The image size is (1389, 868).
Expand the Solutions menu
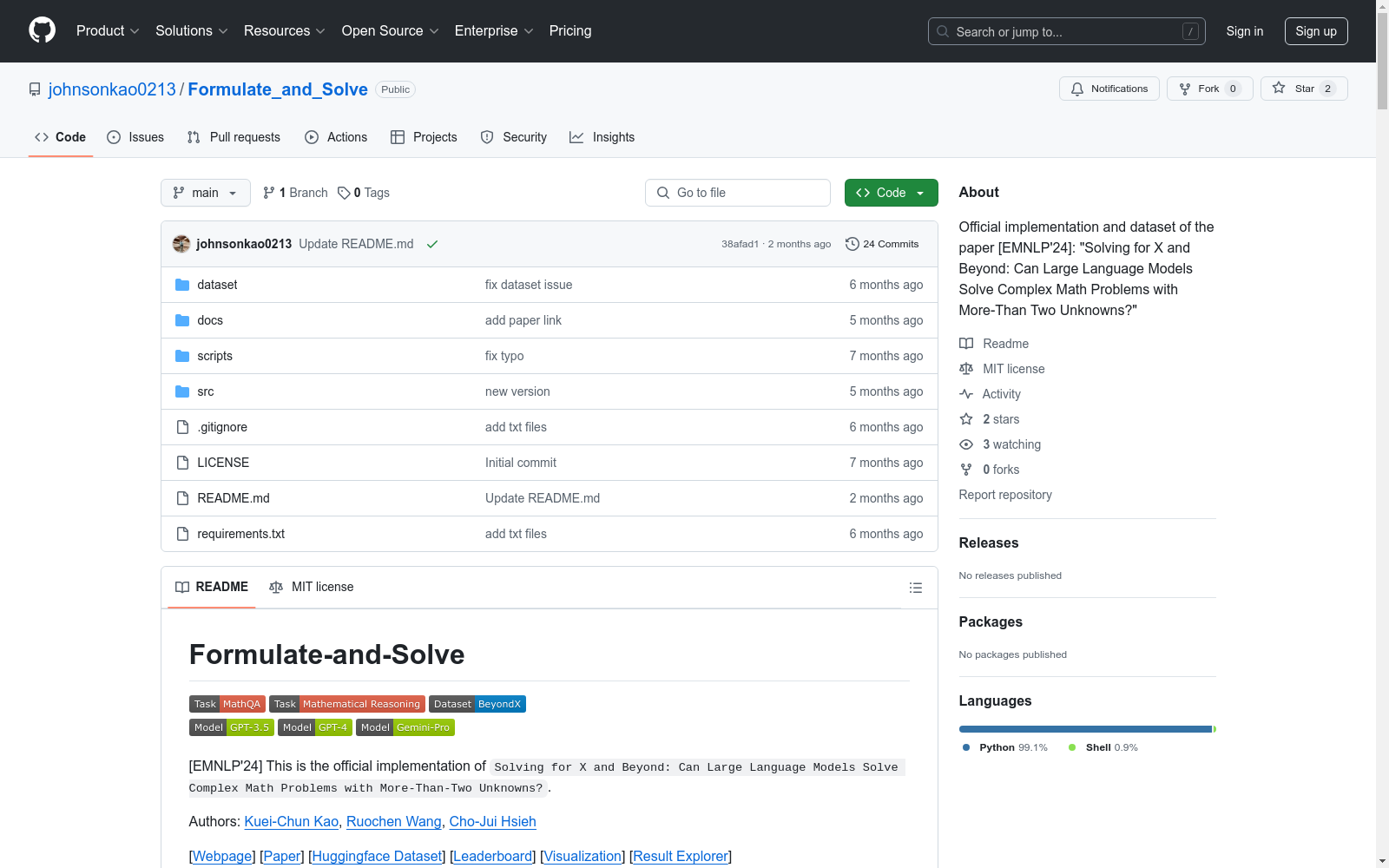[x=192, y=31]
